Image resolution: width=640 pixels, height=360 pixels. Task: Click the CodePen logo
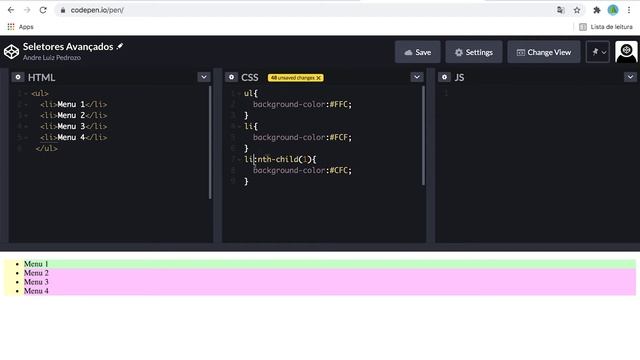click(11, 52)
